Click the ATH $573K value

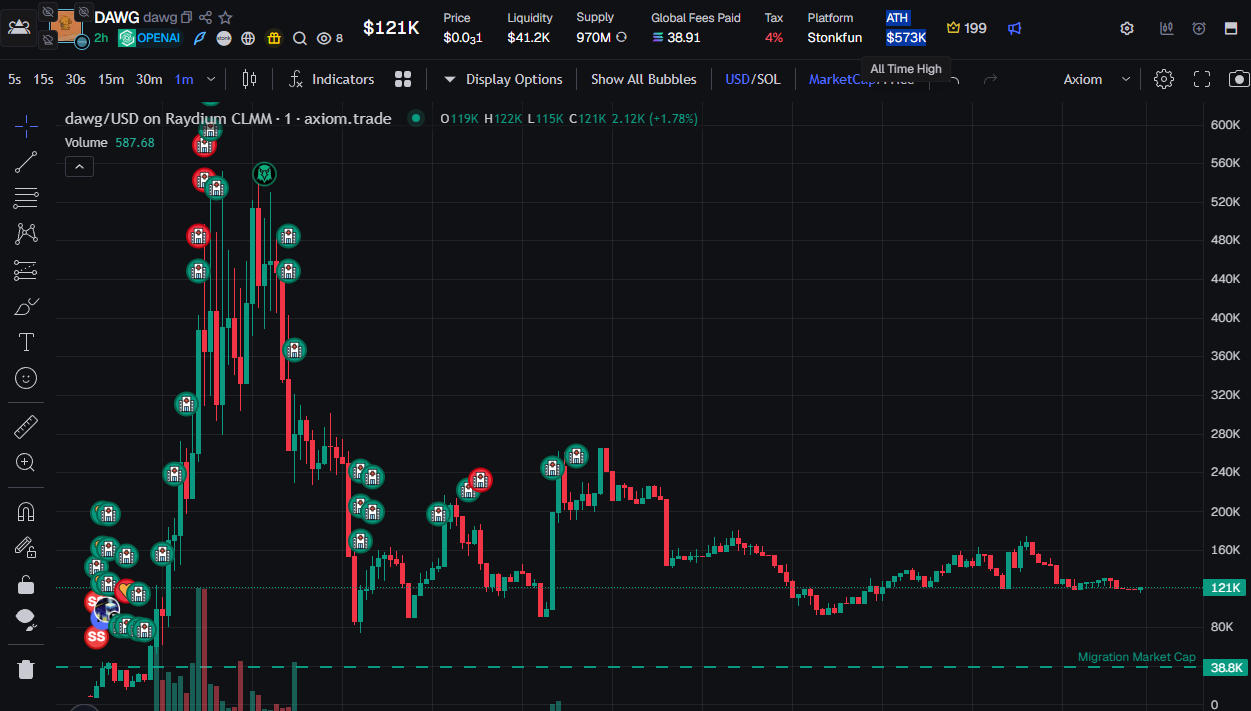(x=906, y=38)
